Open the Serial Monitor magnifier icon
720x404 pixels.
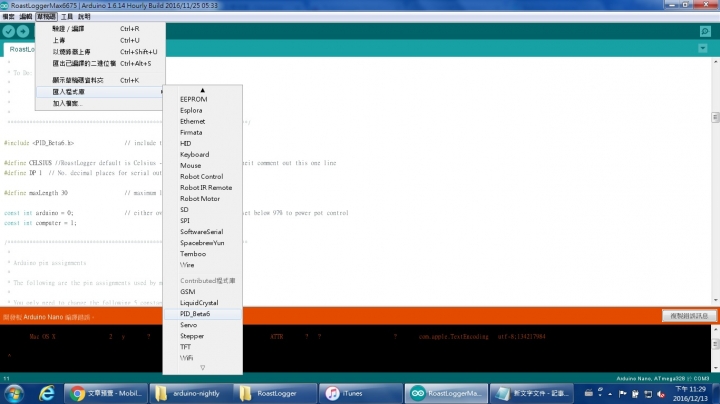[705, 31]
